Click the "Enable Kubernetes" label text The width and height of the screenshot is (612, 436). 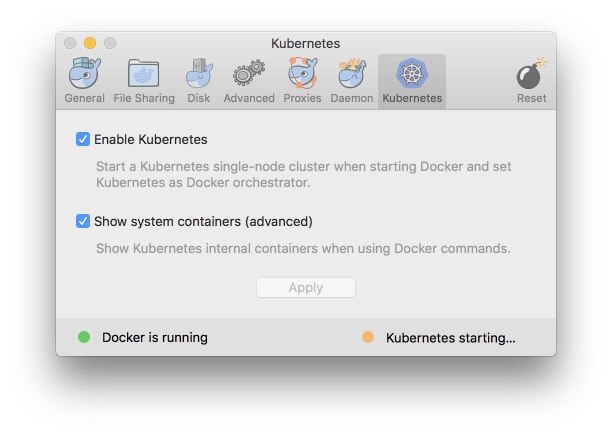pos(151,139)
